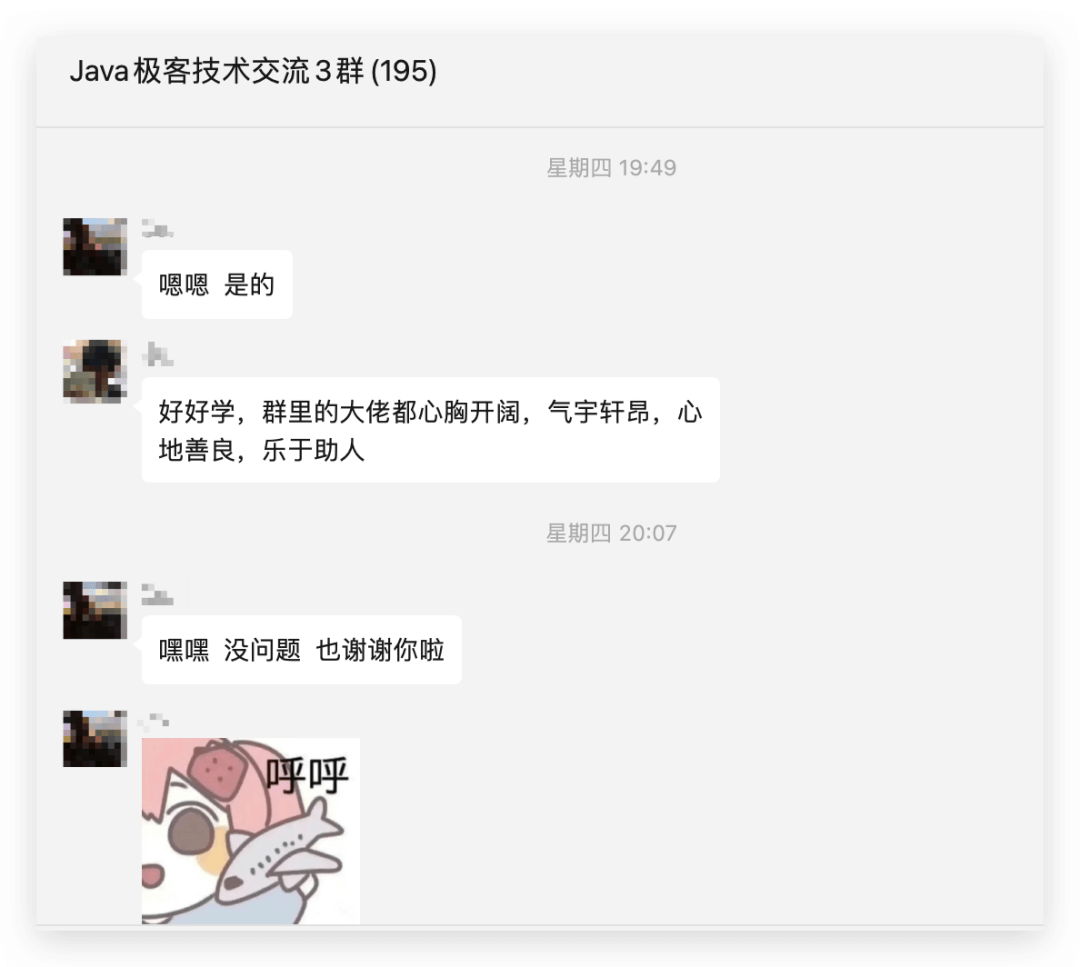Viewport: 1080px width, 967px height.
Task: Select the 嘿嘿 没问题 也谢谢你啦 bubble
Action: (x=302, y=649)
